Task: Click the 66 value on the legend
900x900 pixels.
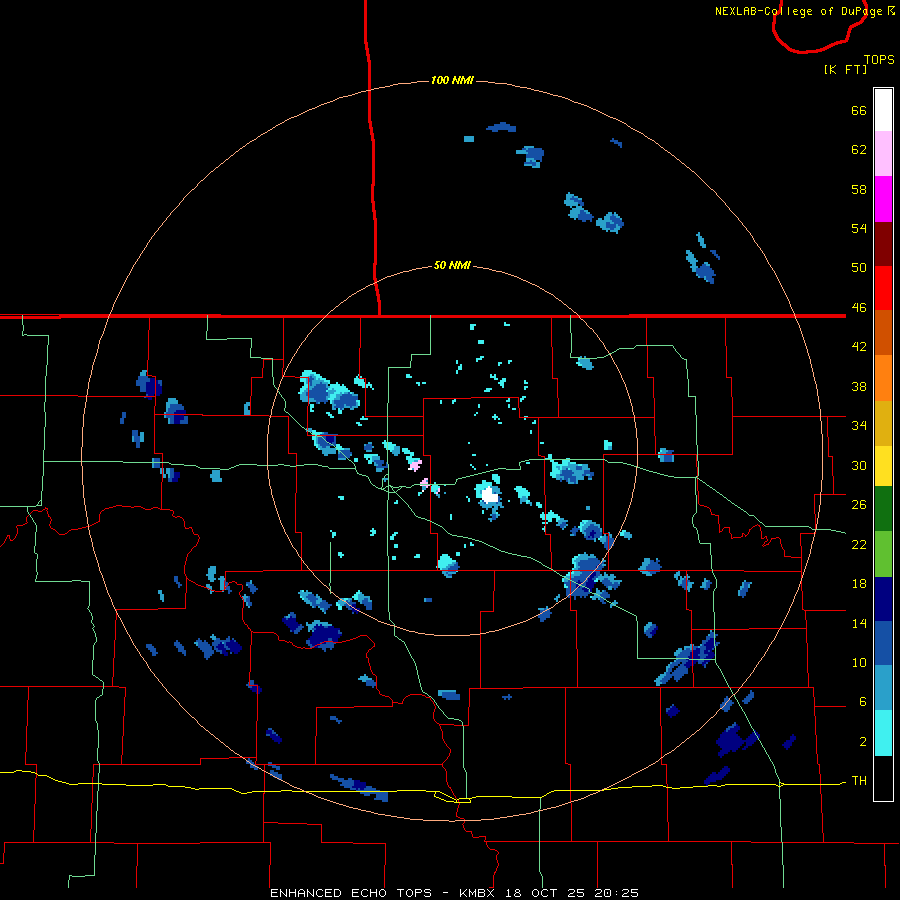Action: coord(859,110)
